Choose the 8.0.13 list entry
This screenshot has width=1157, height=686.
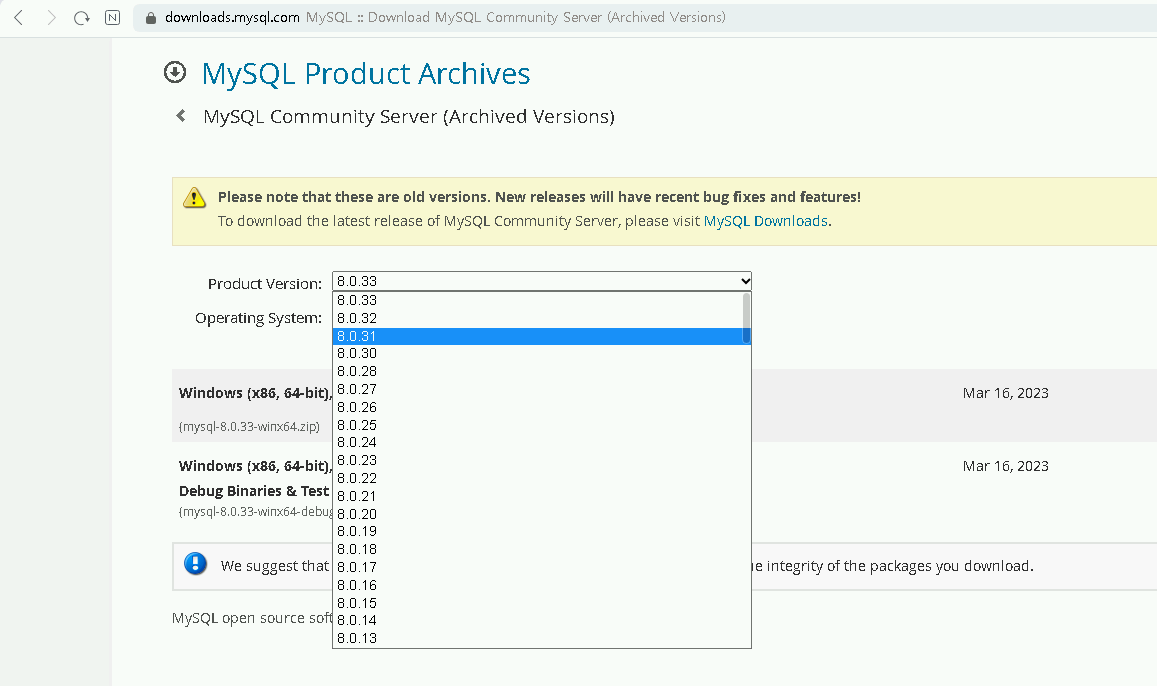tap(537, 638)
